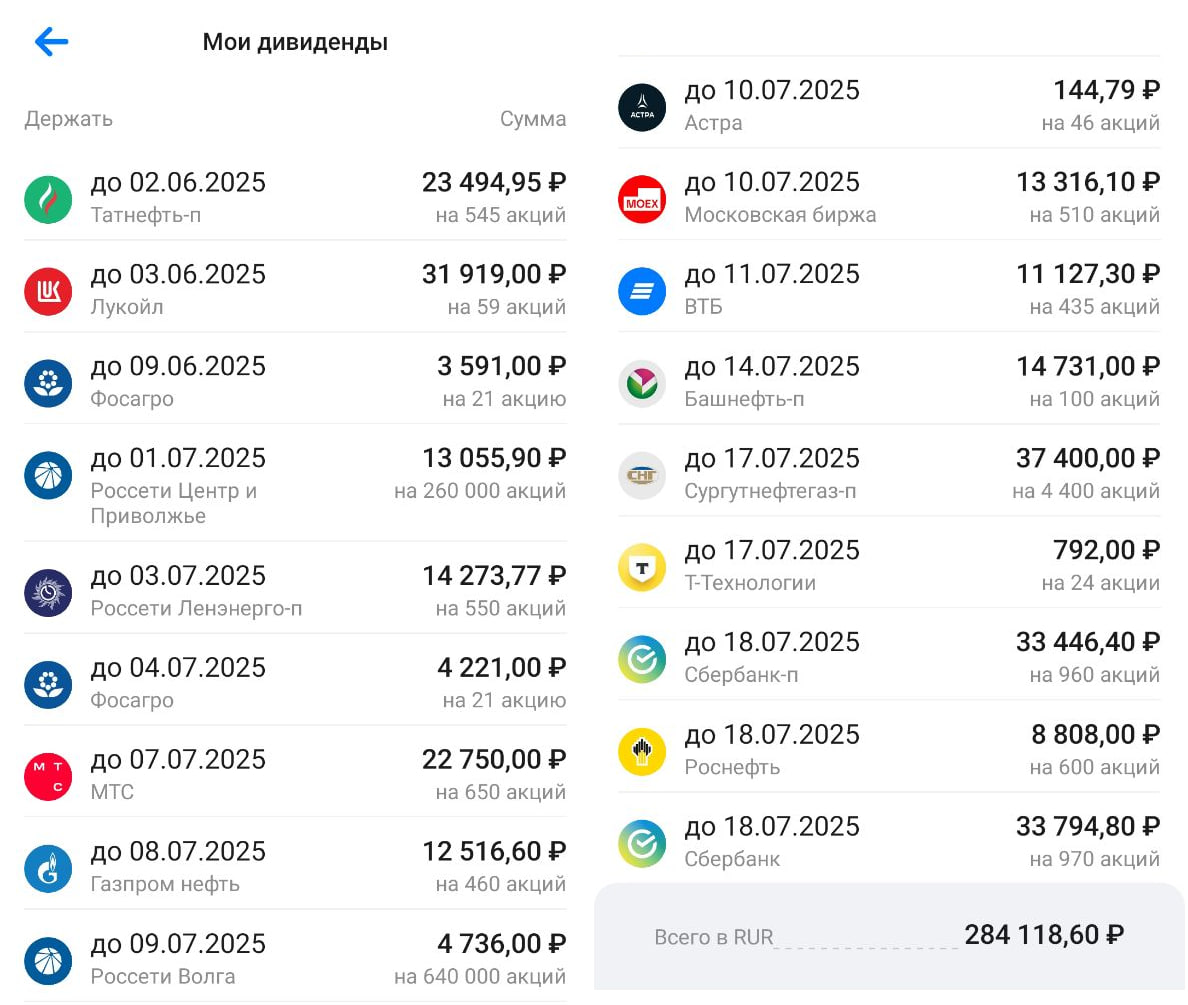Viewport: 1188px width, 1005px height.
Task: Tap the Газпром нефть flame logo
Action: click(48, 869)
